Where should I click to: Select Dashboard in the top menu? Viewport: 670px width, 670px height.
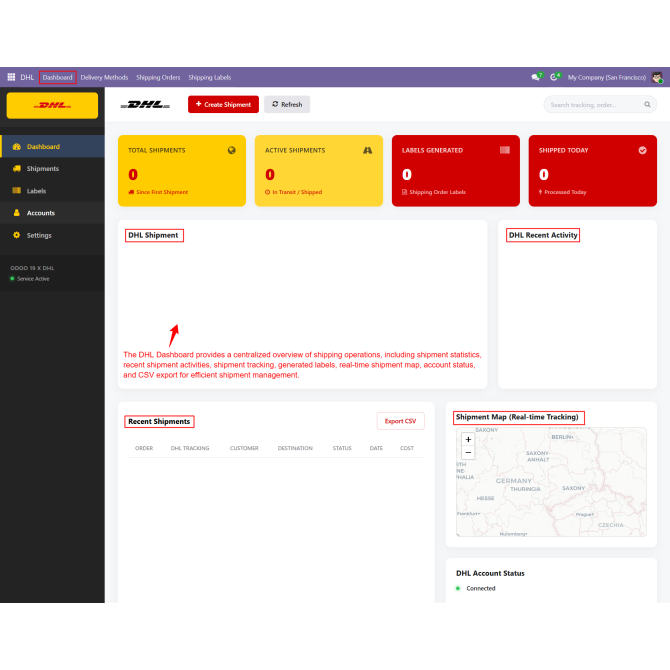[58, 77]
